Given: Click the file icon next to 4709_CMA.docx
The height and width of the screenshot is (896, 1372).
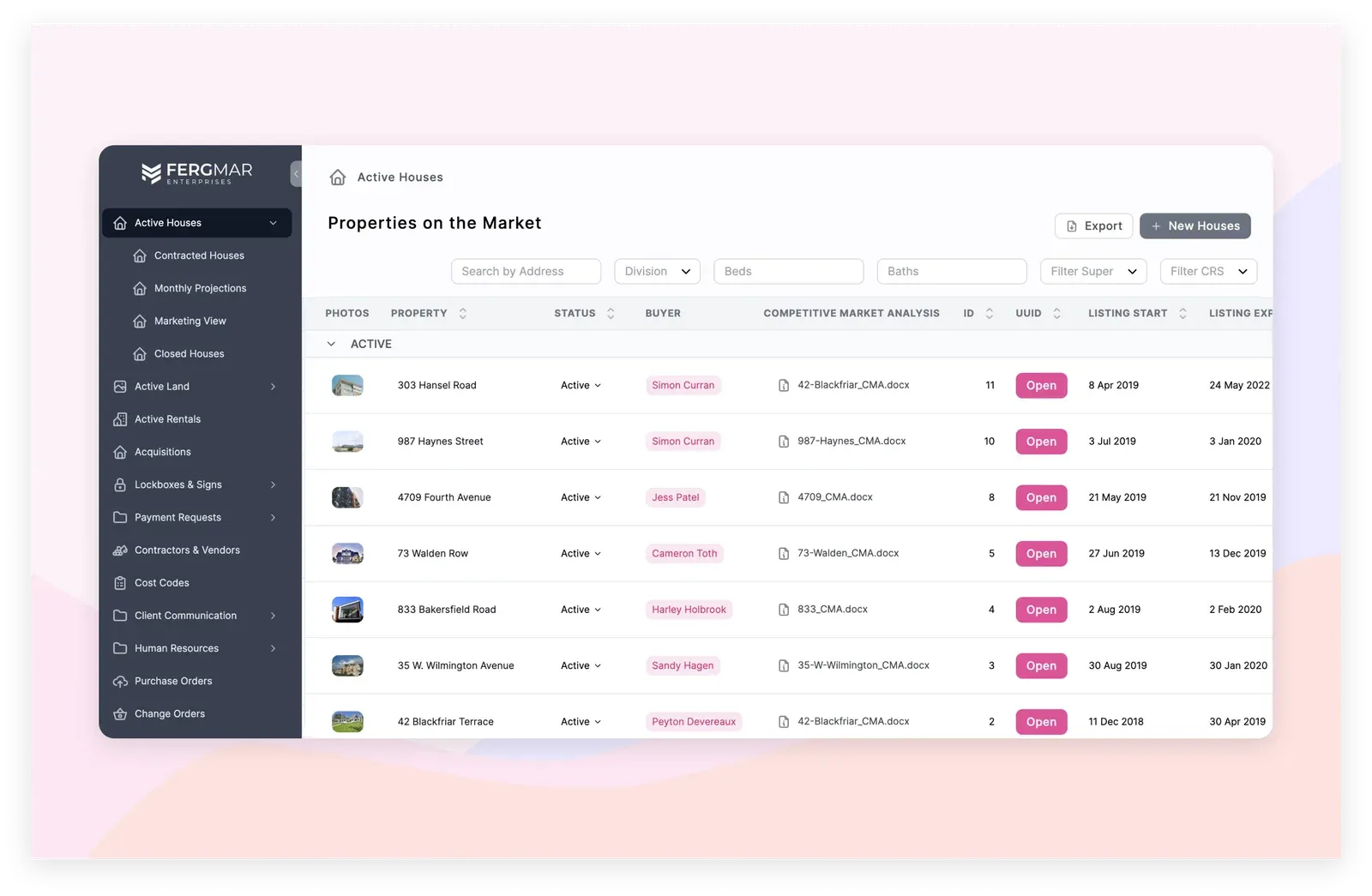Looking at the screenshot, I should click(784, 497).
